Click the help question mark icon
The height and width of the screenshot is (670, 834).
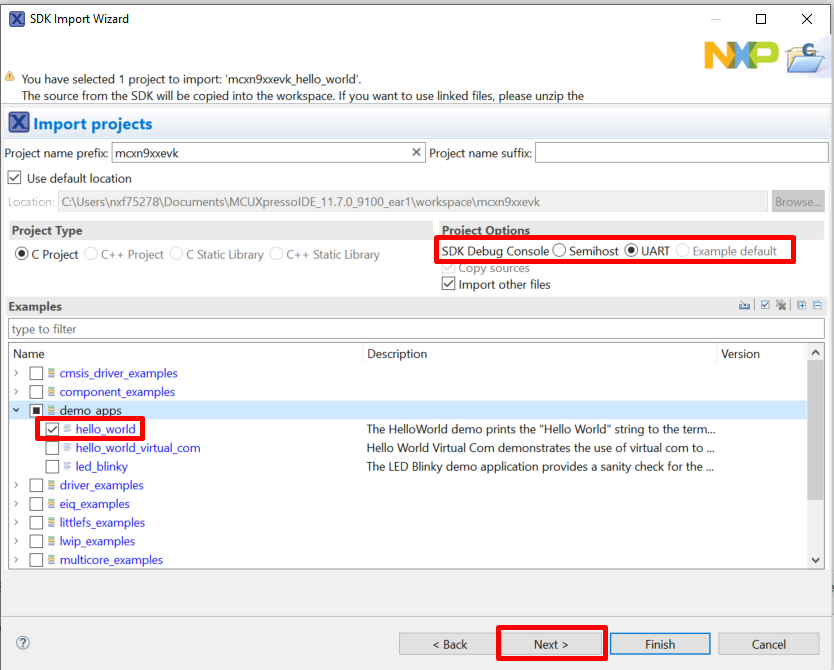(23, 643)
